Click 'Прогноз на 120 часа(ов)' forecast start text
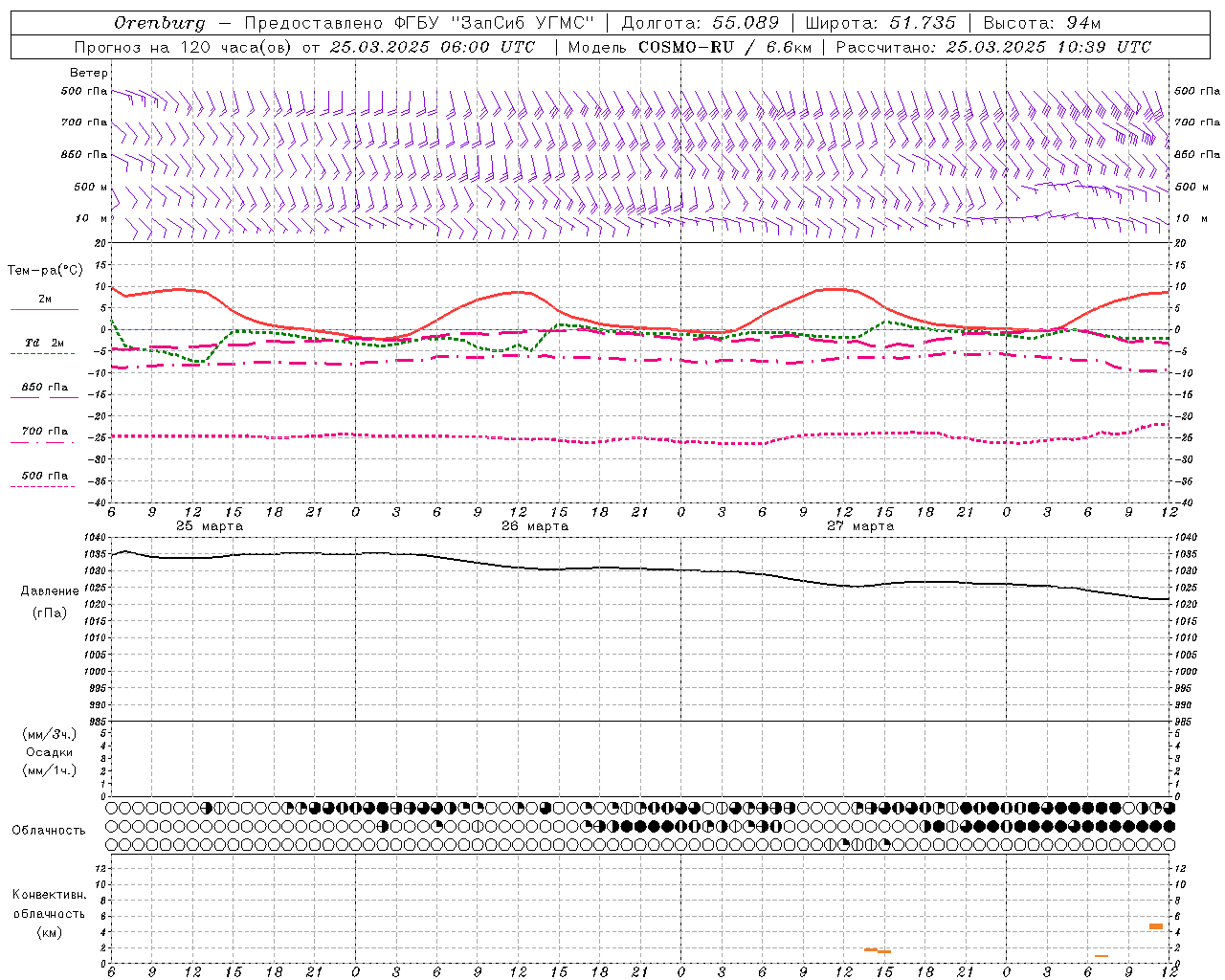 (x=183, y=47)
